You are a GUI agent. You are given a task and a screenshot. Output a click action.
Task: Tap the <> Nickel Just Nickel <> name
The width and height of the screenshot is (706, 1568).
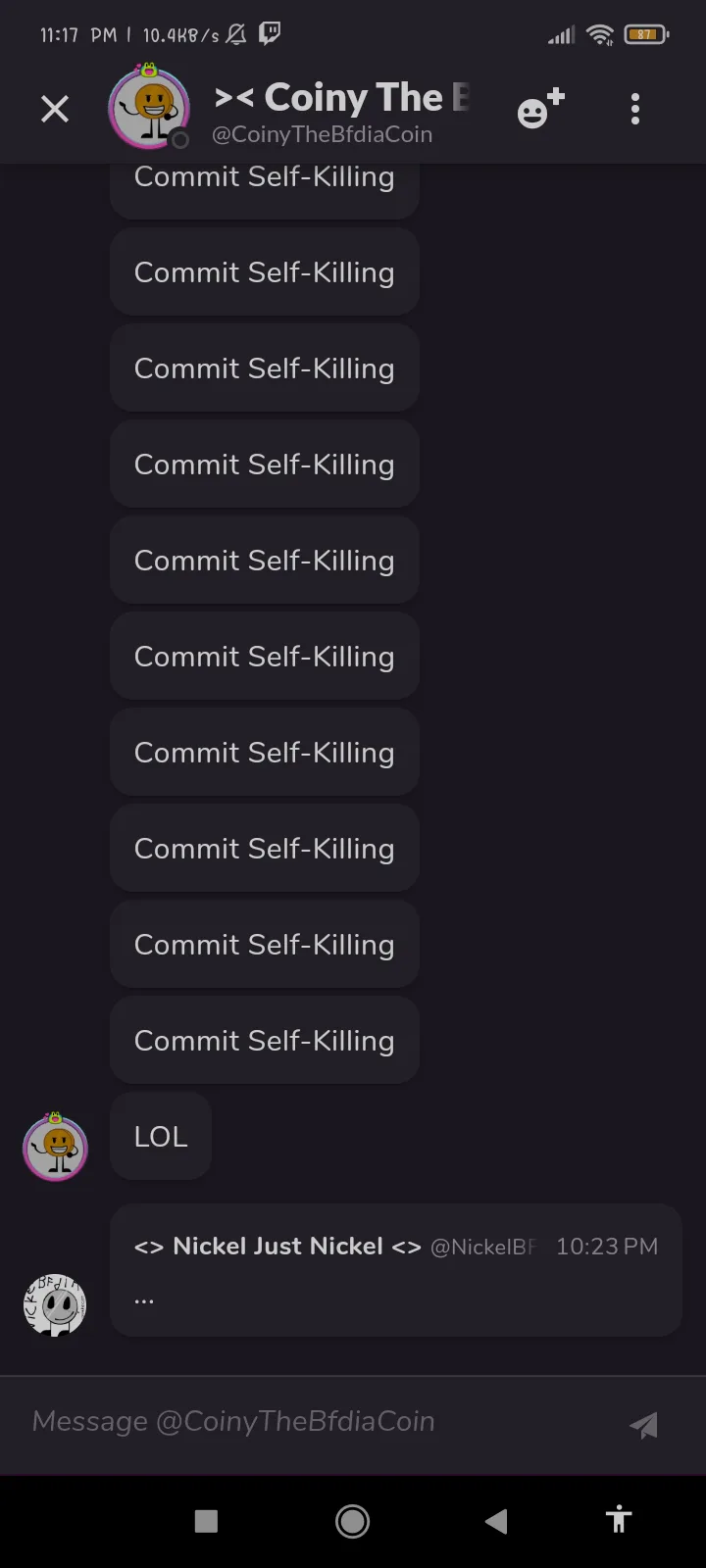tap(277, 1247)
